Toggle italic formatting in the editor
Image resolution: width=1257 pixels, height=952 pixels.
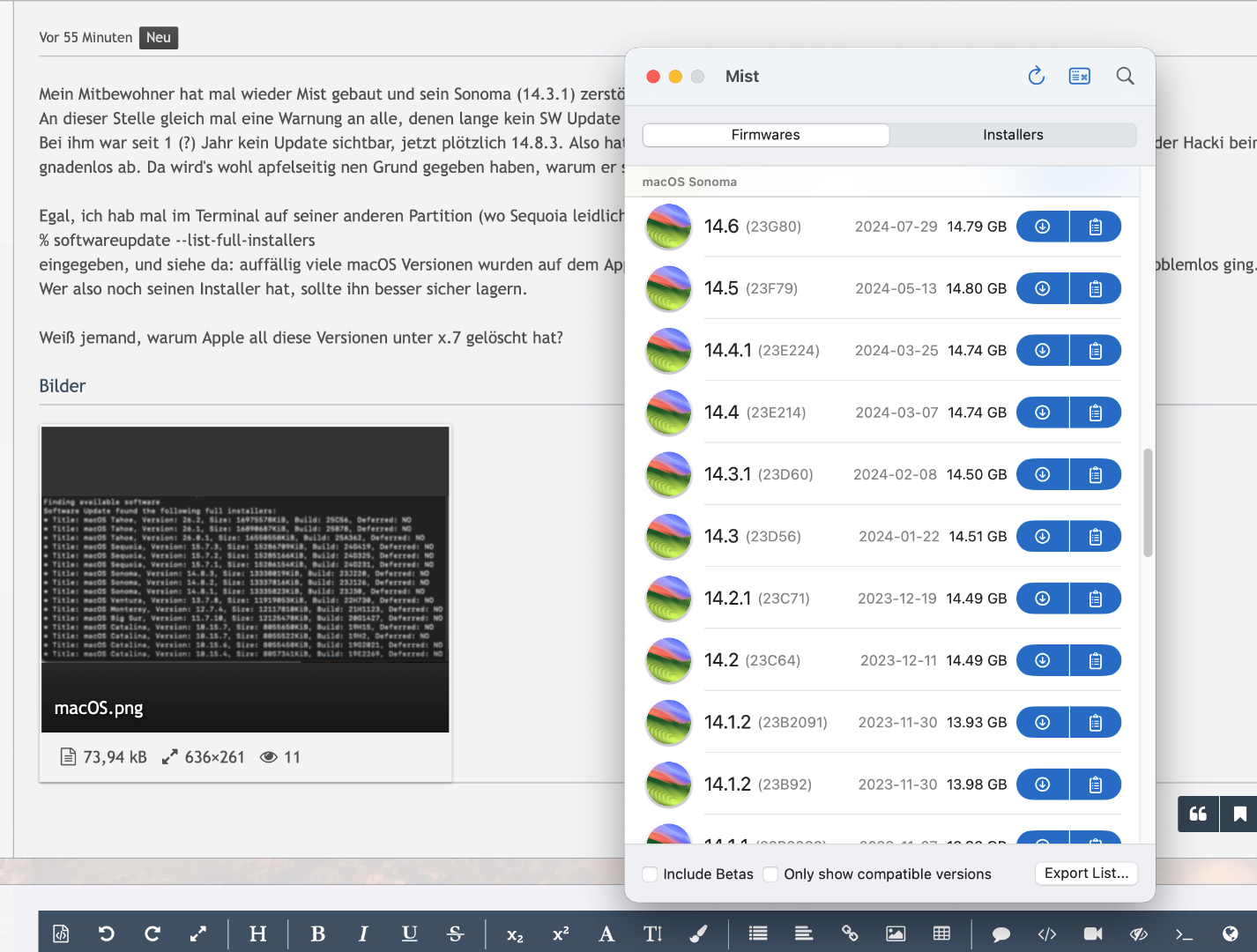point(363,933)
